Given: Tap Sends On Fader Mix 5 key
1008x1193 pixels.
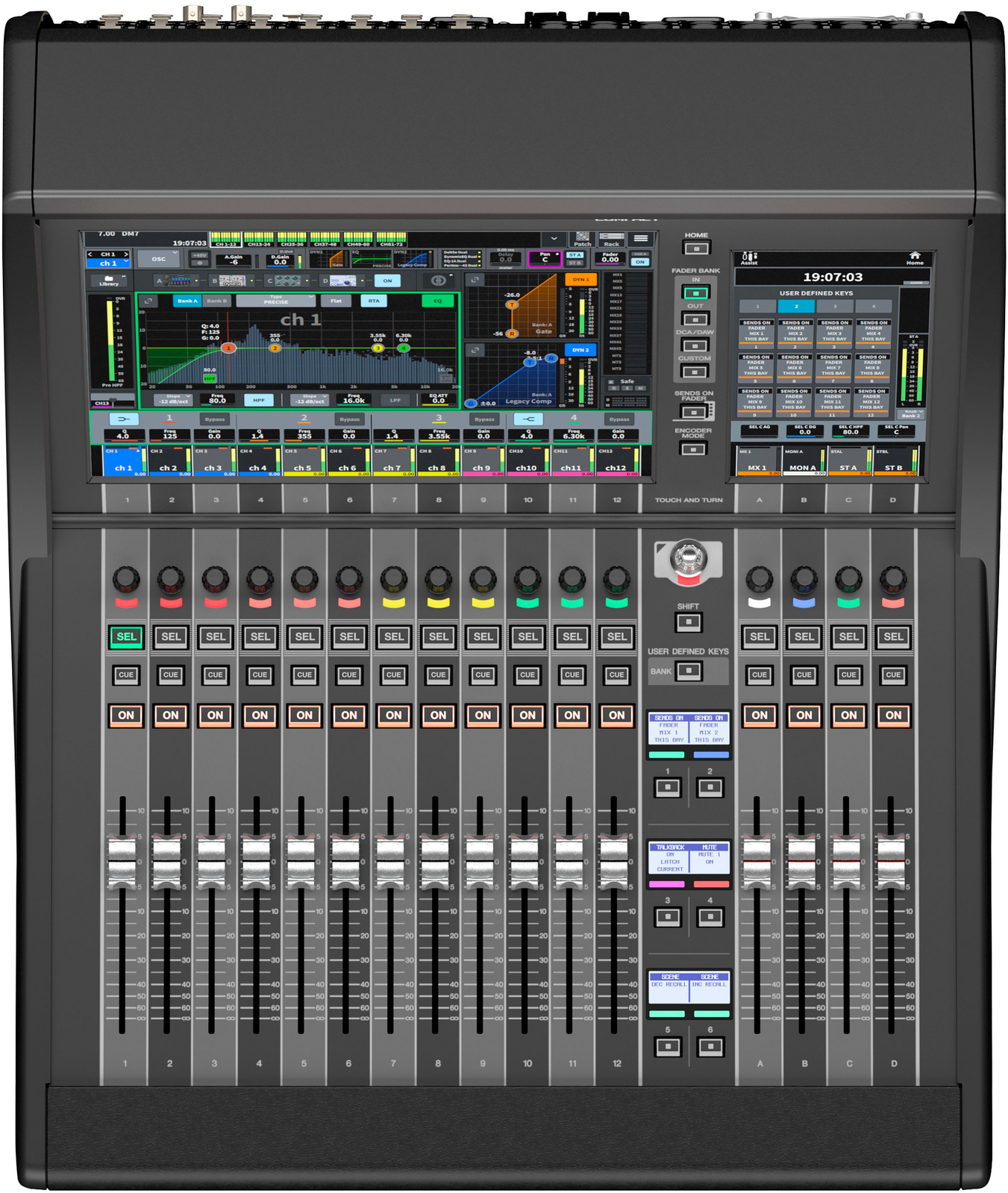Looking at the screenshot, I should point(756,366).
